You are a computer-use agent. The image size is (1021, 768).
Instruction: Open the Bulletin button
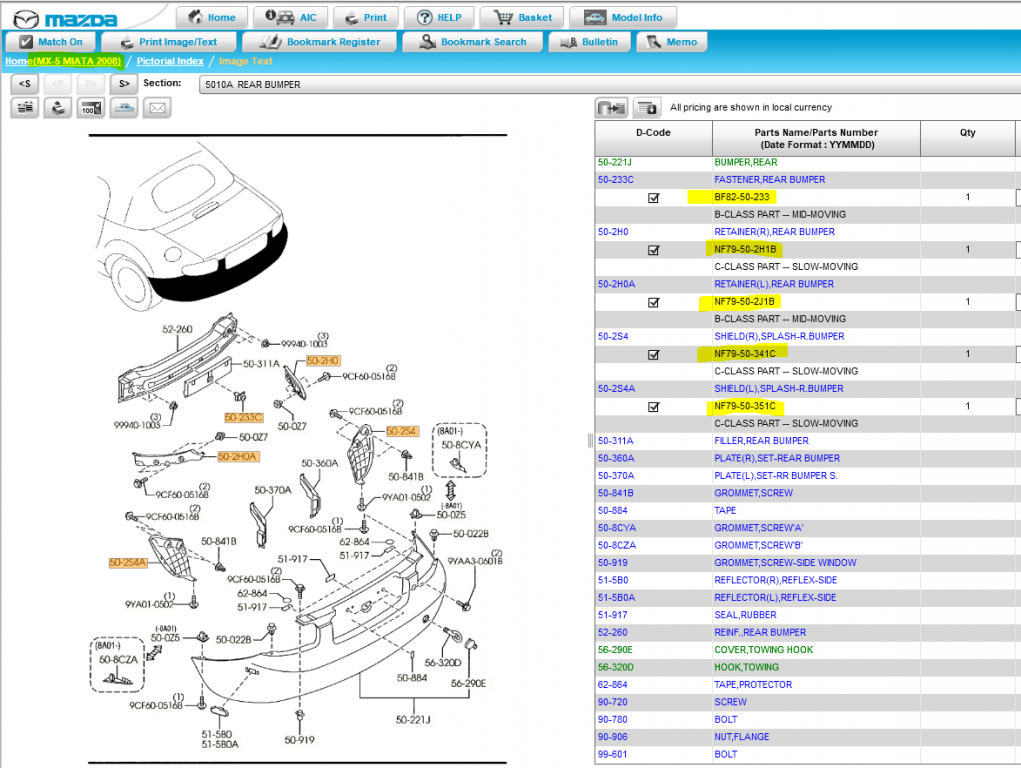click(589, 42)
